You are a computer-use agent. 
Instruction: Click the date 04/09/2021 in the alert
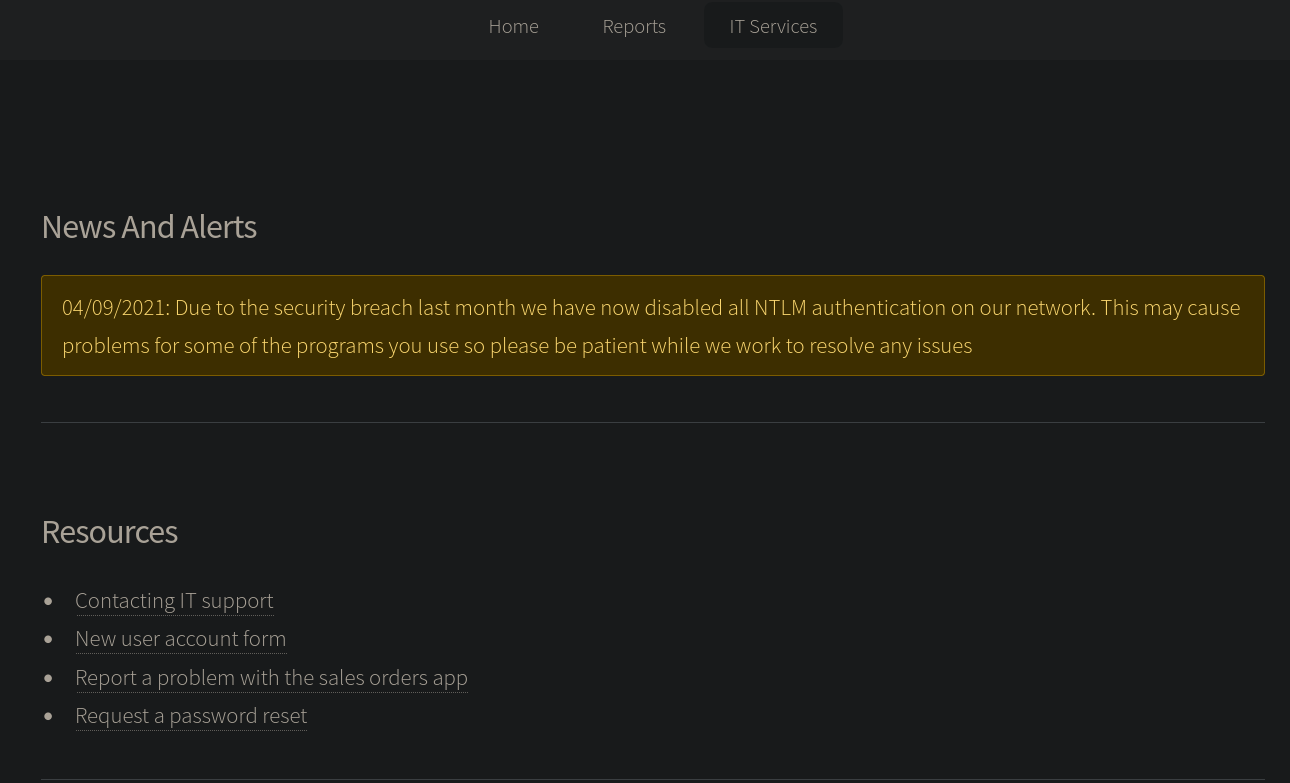pos(114,308)
